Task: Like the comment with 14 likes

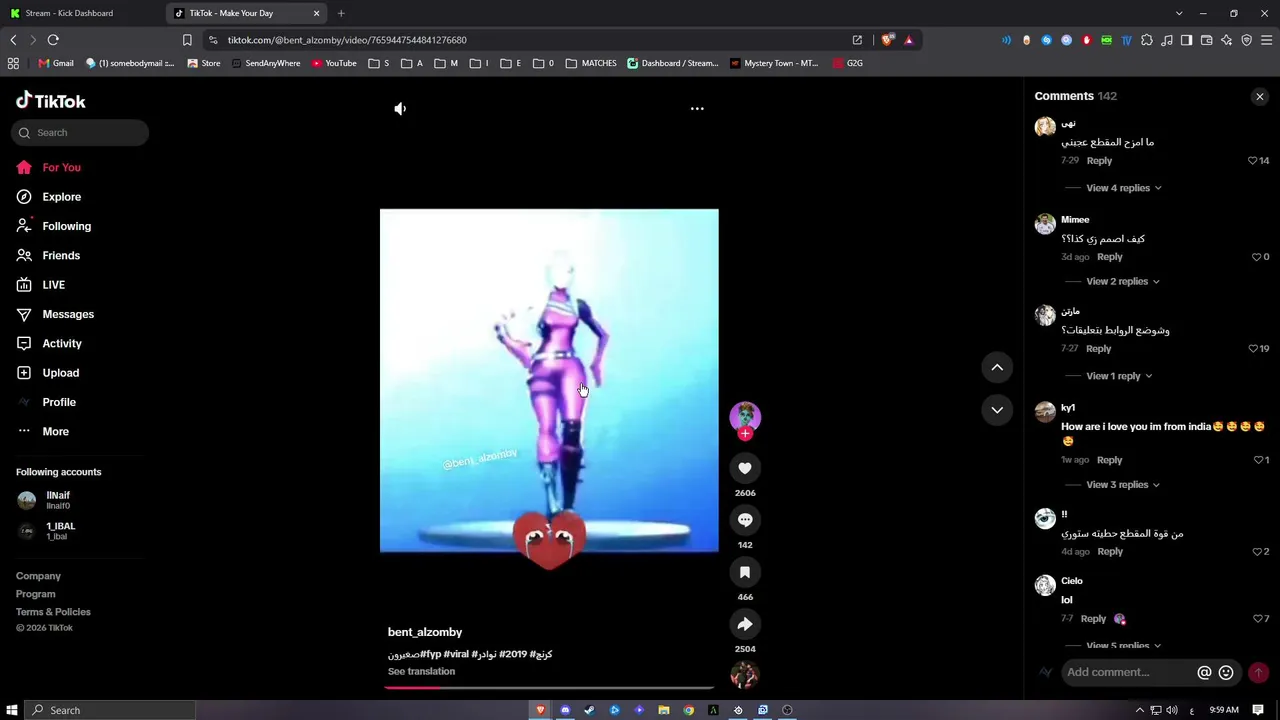Action: [1252, 161]
